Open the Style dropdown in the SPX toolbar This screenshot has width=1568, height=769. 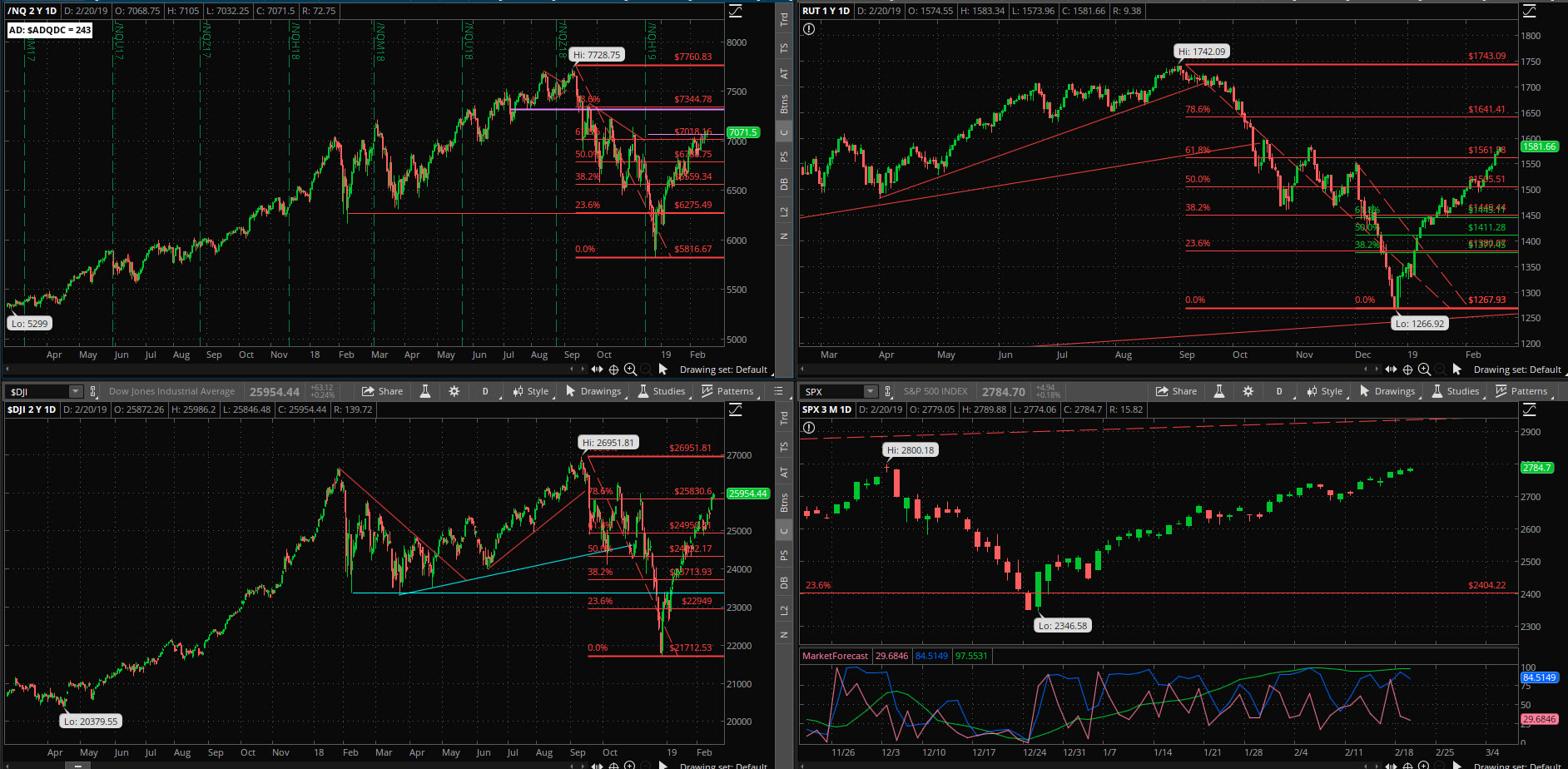[x=1325, y=391]
